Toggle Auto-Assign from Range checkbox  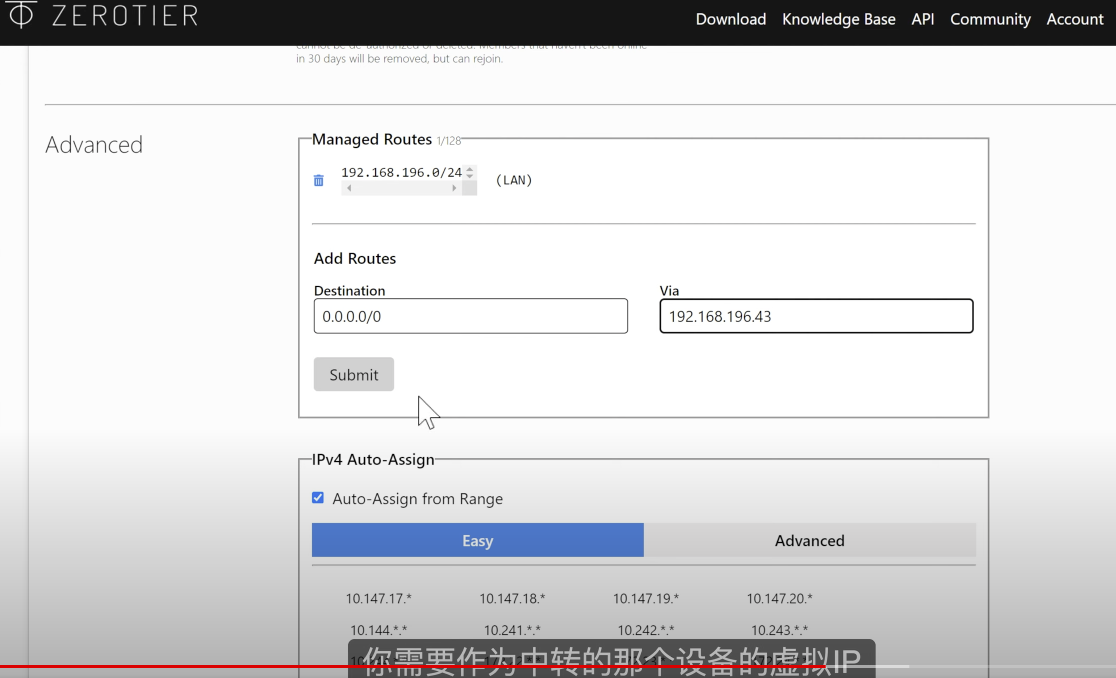318,498
